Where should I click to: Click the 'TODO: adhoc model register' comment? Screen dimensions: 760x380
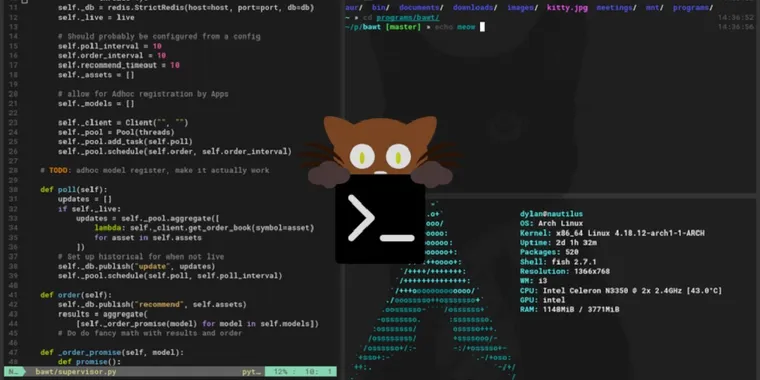(x=155, y=170)
